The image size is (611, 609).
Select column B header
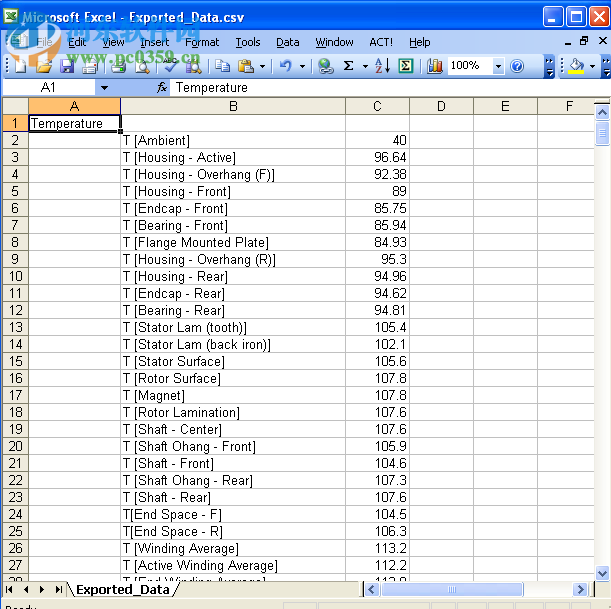(233, 106)
